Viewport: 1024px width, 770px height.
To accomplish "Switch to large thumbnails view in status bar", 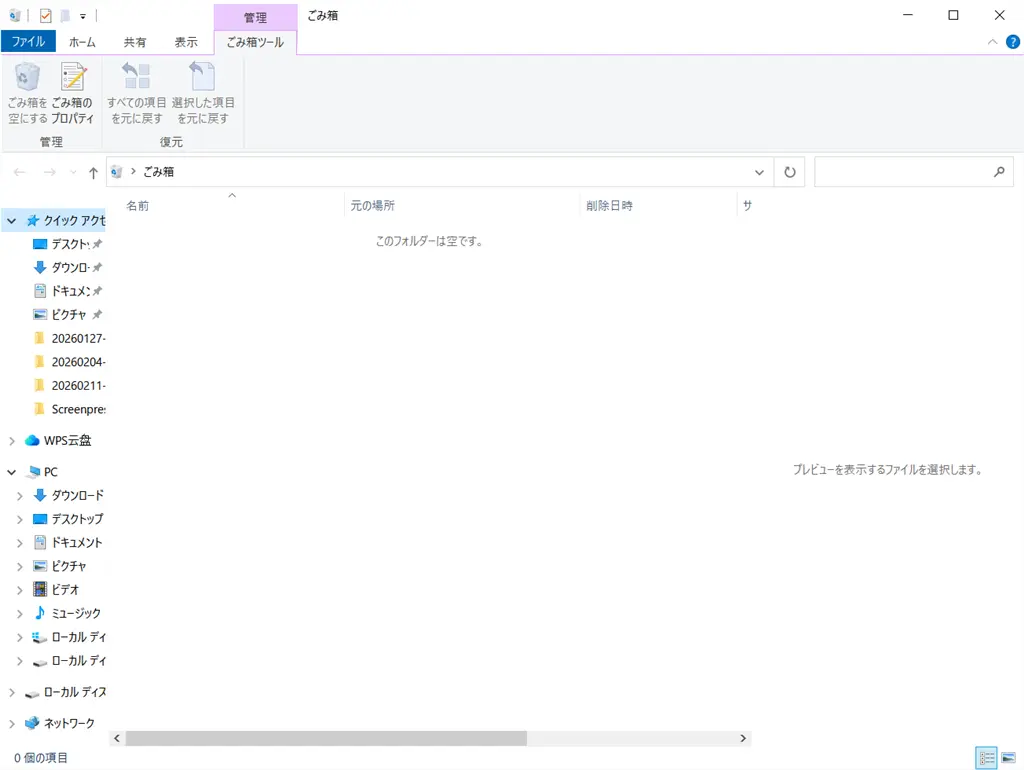I will pyautogui.click(x=1011, y=758).
